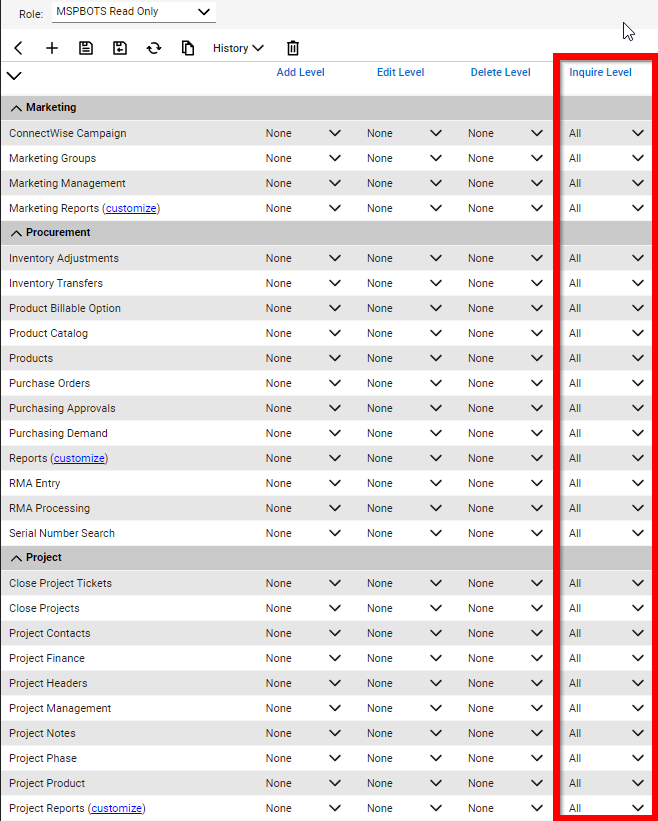Screen dimensions: 658x821
Task: Click the Save icon in toolbar
Action: click(x=86, y=48)
